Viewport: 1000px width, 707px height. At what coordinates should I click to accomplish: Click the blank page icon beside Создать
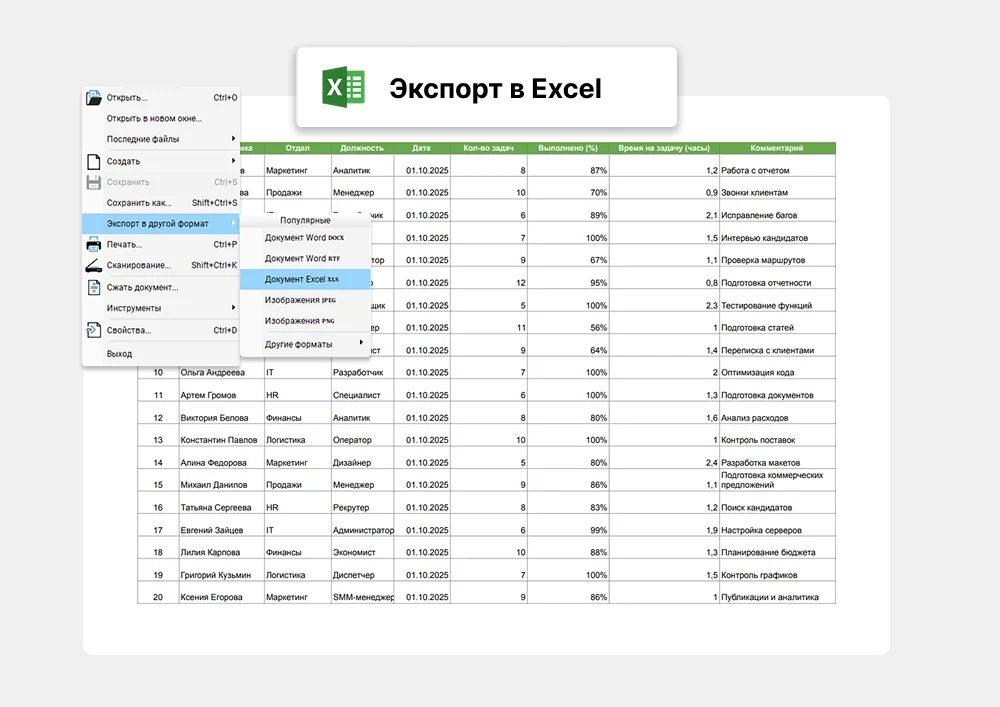pyautogui.click(x=94, y=161)
